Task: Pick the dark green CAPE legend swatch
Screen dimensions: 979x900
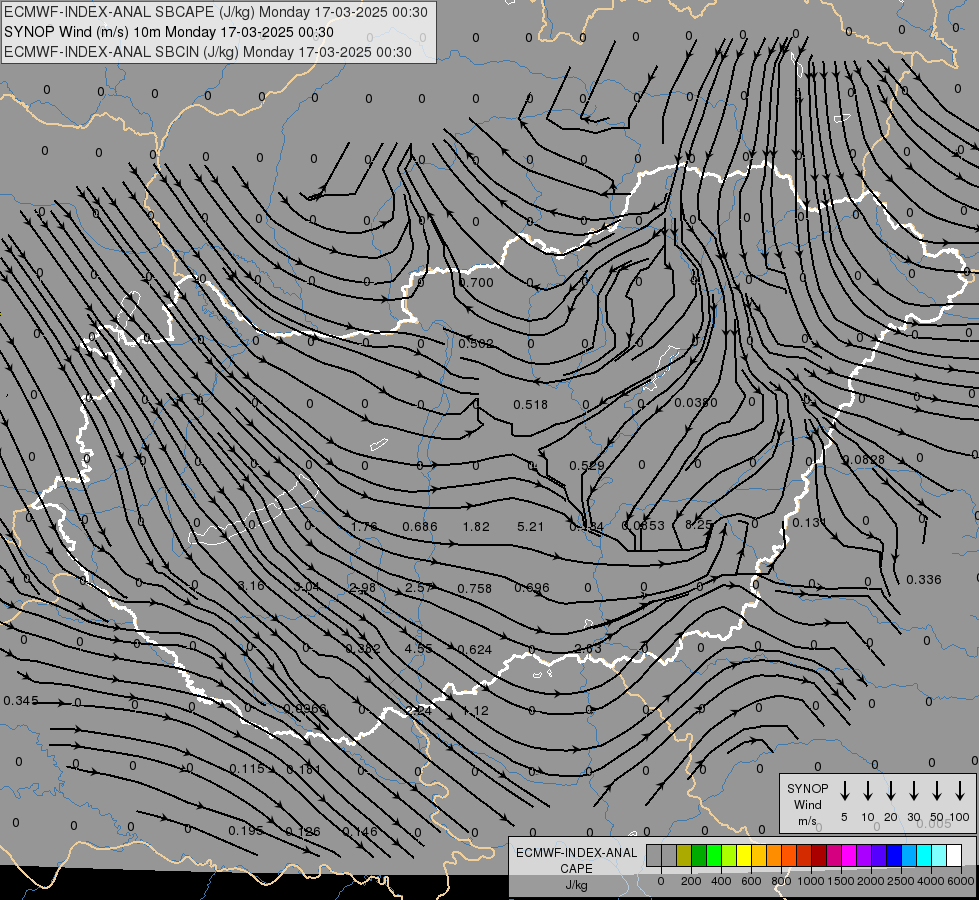Action: pyautogui.click(x=699, y=856)
